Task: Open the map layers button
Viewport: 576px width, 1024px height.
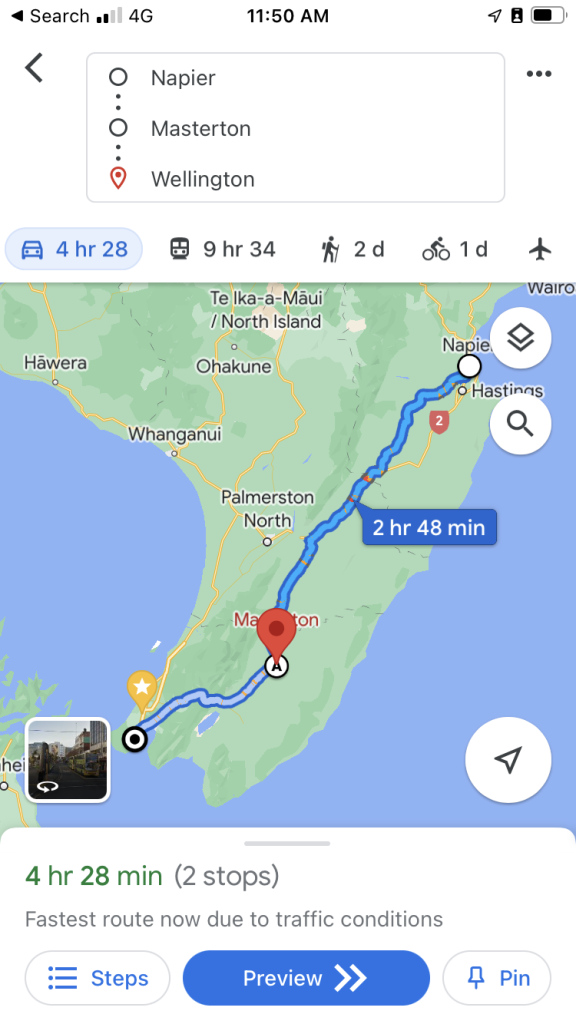Action: (x=520, y=338)
